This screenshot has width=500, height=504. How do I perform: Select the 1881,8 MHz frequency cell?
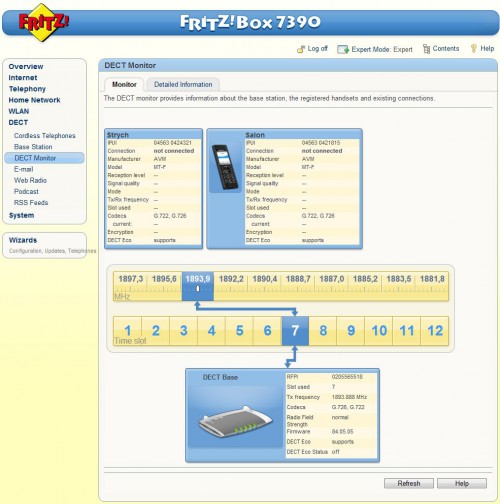432,286
